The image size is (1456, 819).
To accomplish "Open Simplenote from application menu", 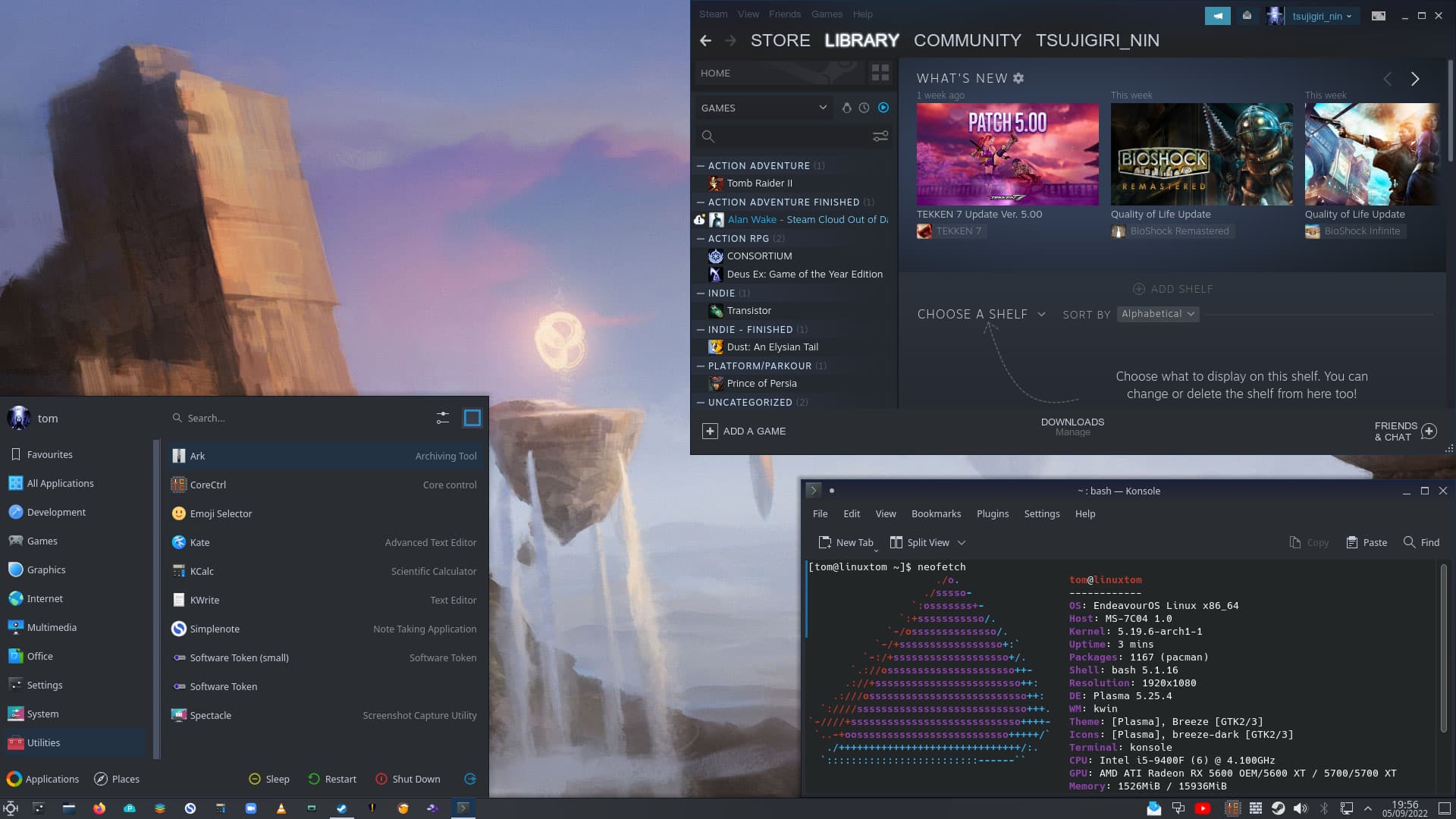I will 324,629.
